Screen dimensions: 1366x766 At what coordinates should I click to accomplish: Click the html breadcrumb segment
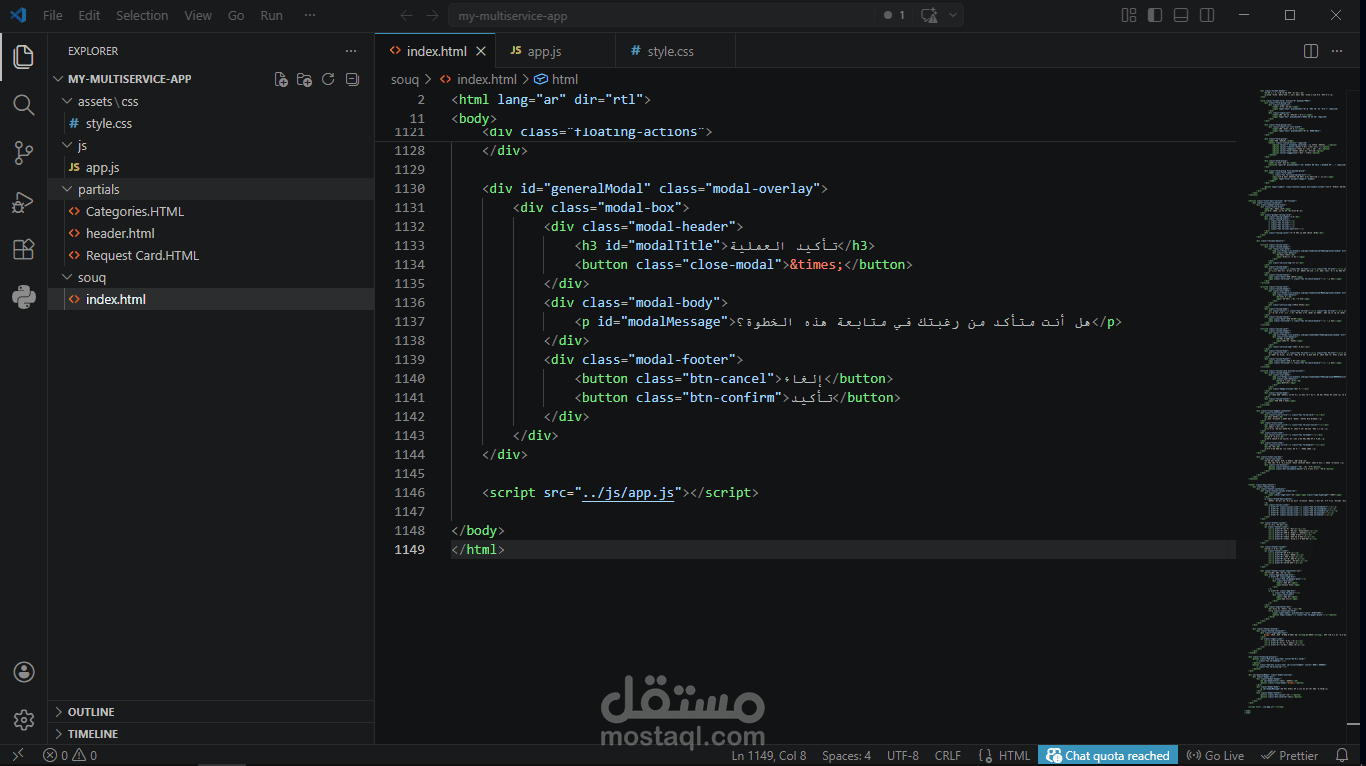556,79
